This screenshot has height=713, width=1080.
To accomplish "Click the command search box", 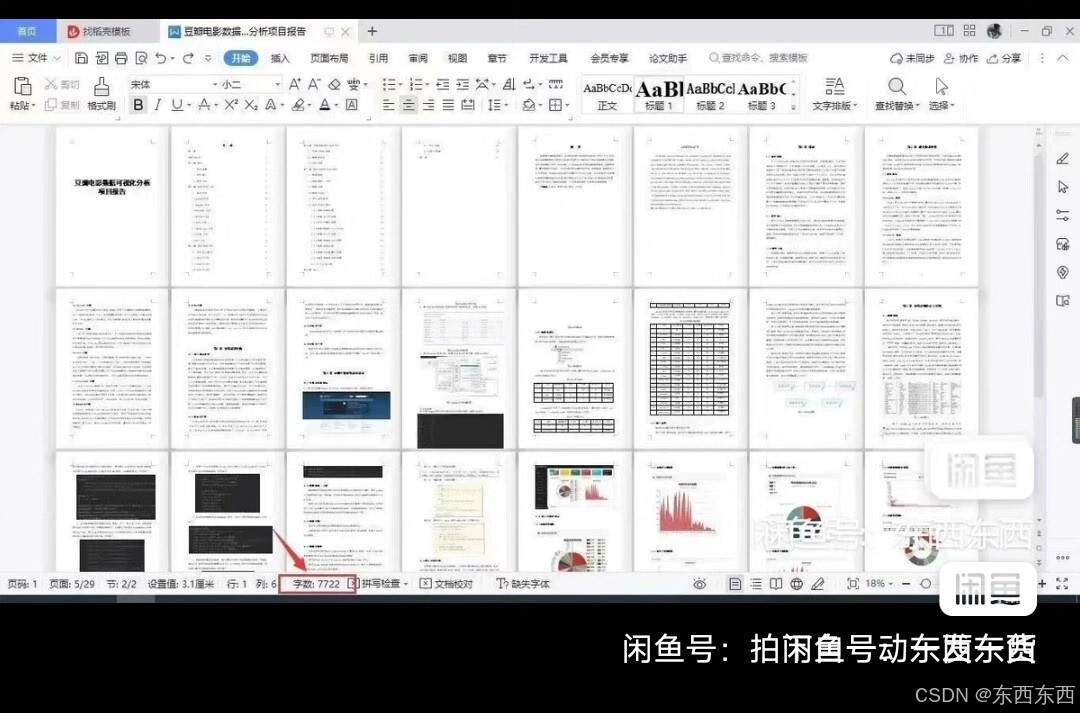I will [x=758, y=58].
